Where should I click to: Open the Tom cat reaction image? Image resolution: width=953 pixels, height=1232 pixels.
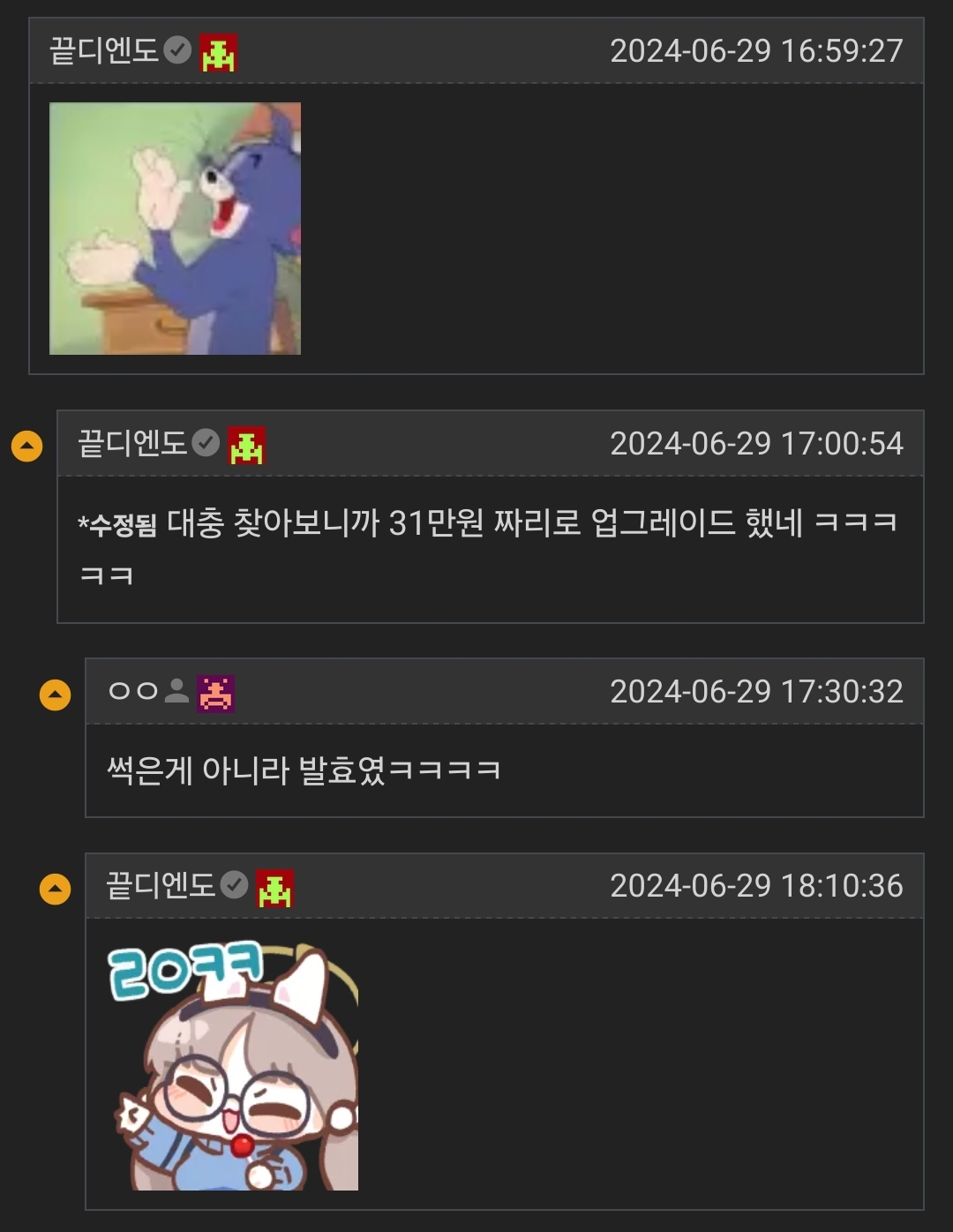coord(175,229)
